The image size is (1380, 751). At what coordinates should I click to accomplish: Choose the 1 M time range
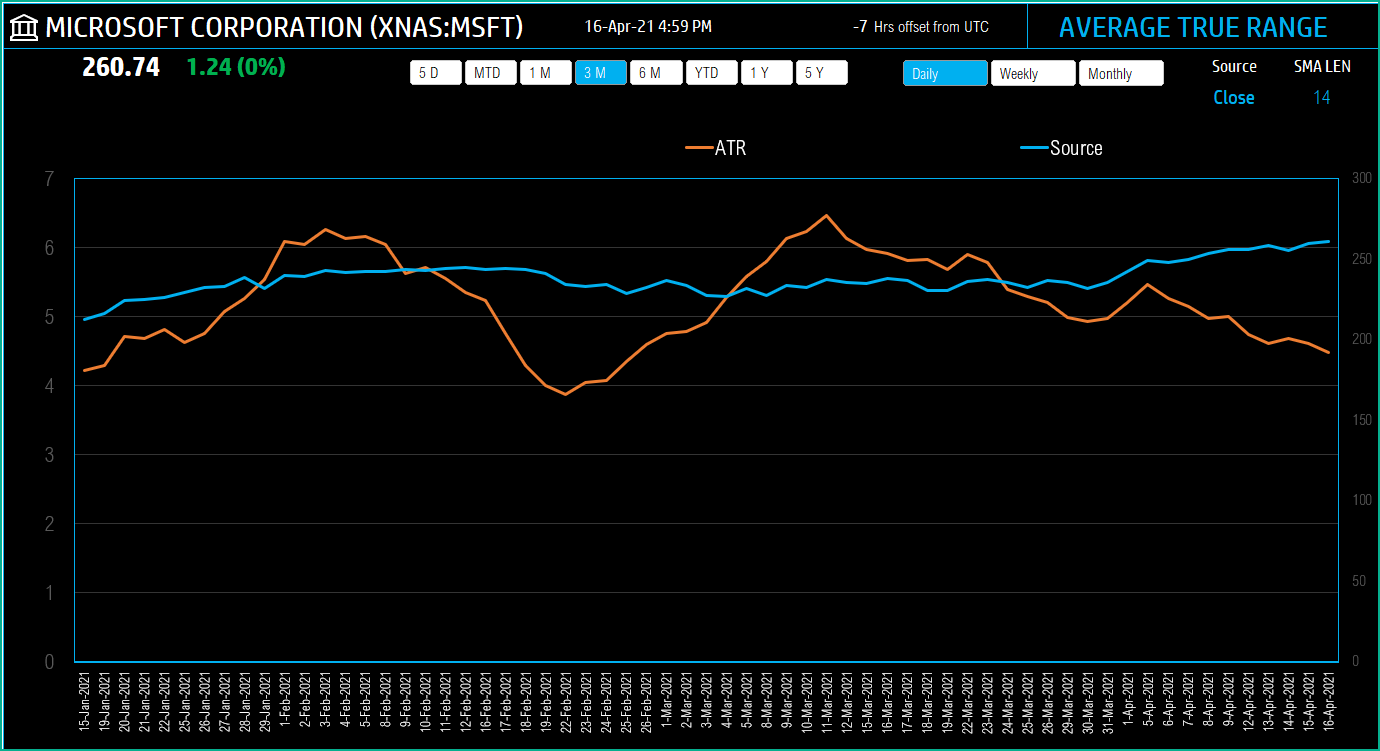[x=546, y=73]
